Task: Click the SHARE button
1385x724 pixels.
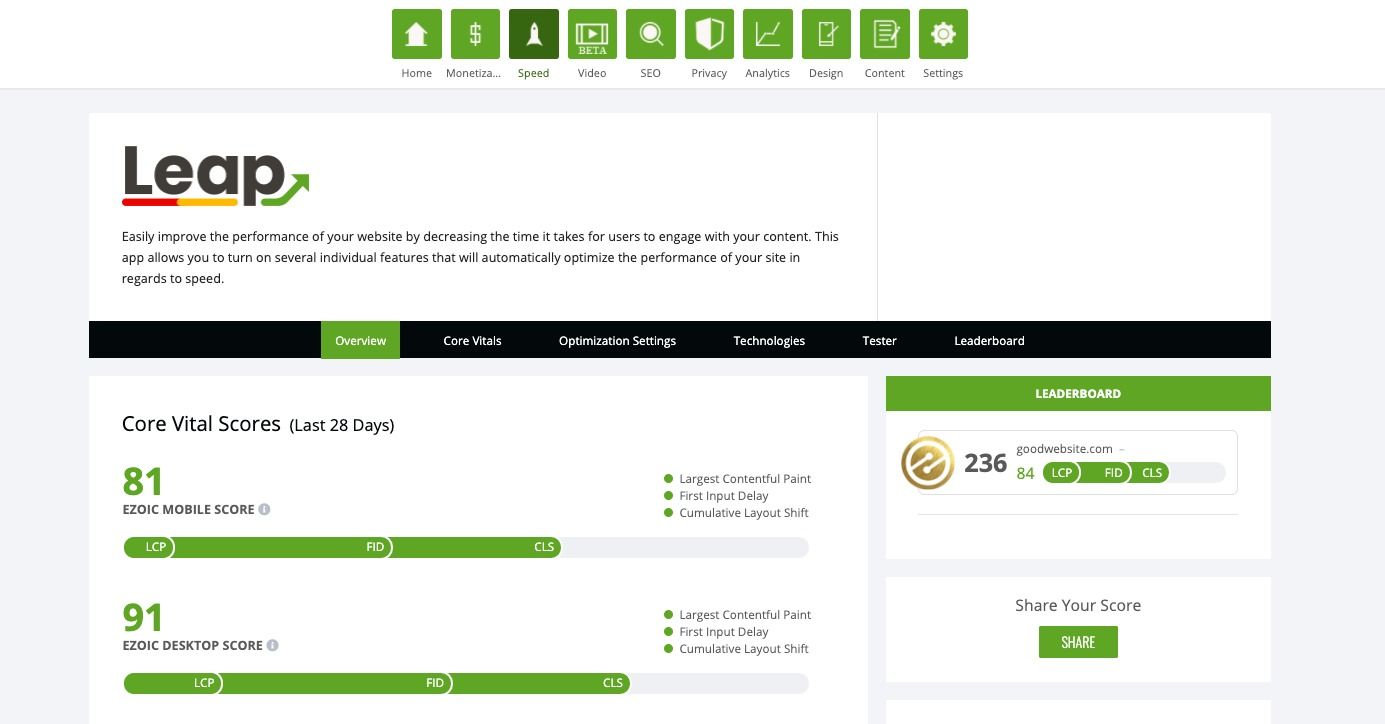Action: click(1078, 642)
